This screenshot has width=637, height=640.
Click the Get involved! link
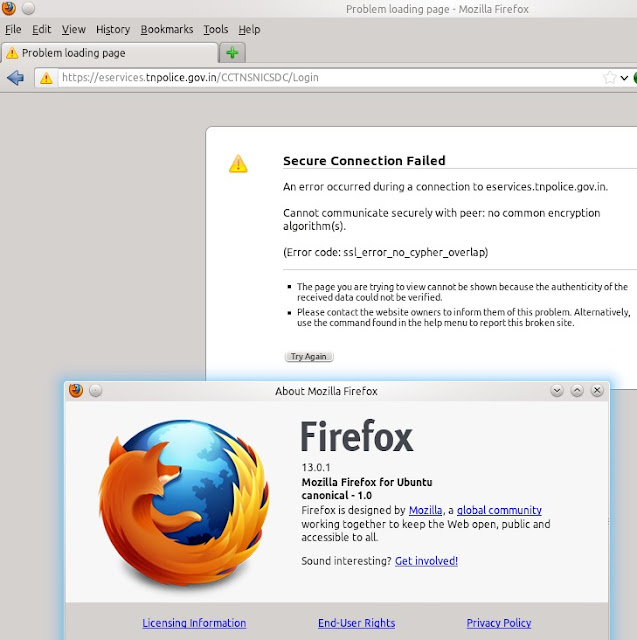426,561
